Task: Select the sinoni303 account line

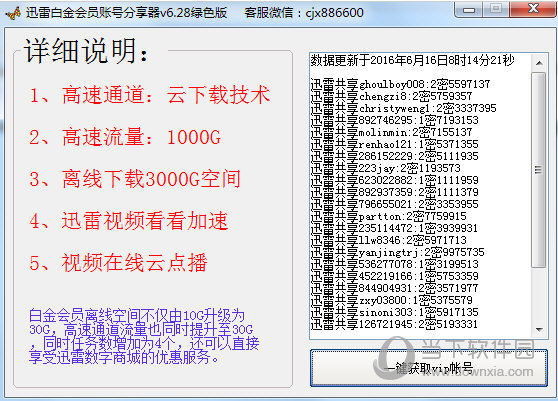Action: [x=394, y=312]
